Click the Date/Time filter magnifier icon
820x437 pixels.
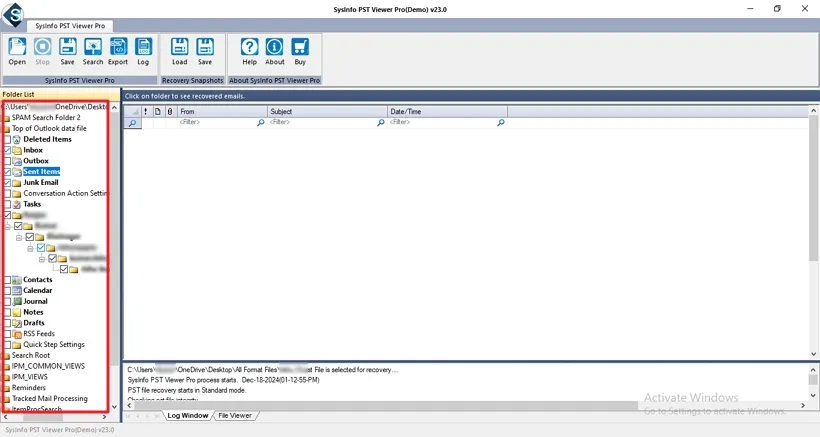point(501,122)
